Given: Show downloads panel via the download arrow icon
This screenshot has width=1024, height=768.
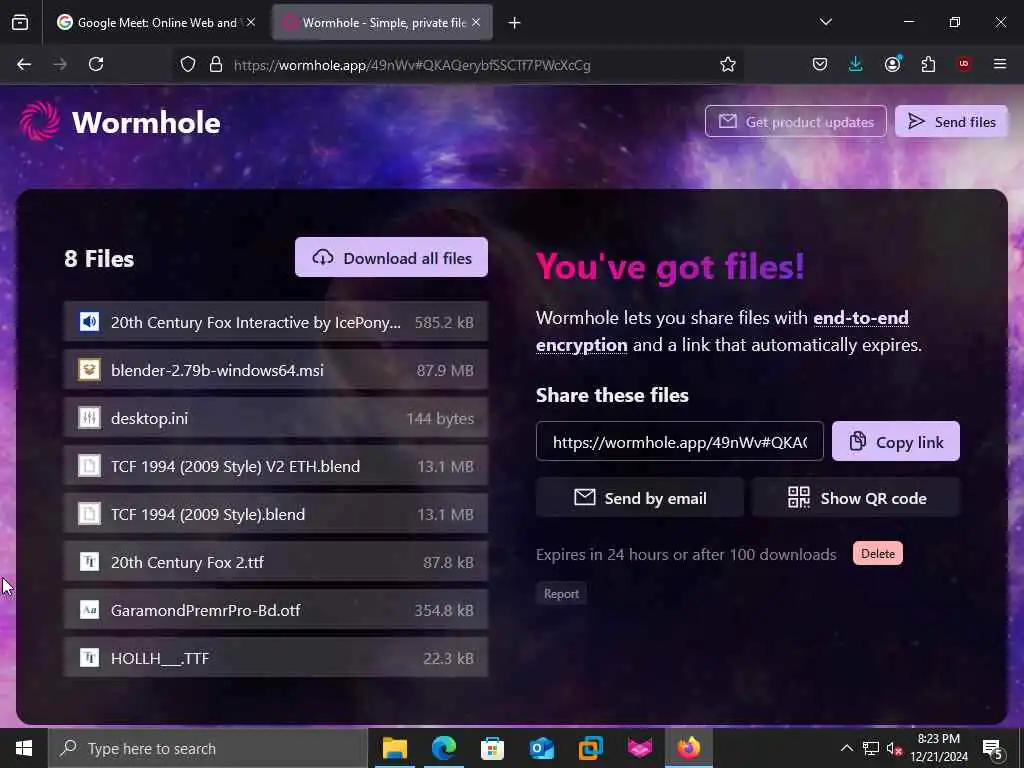Looking at the screenshot, I should [x=856, y=64].
